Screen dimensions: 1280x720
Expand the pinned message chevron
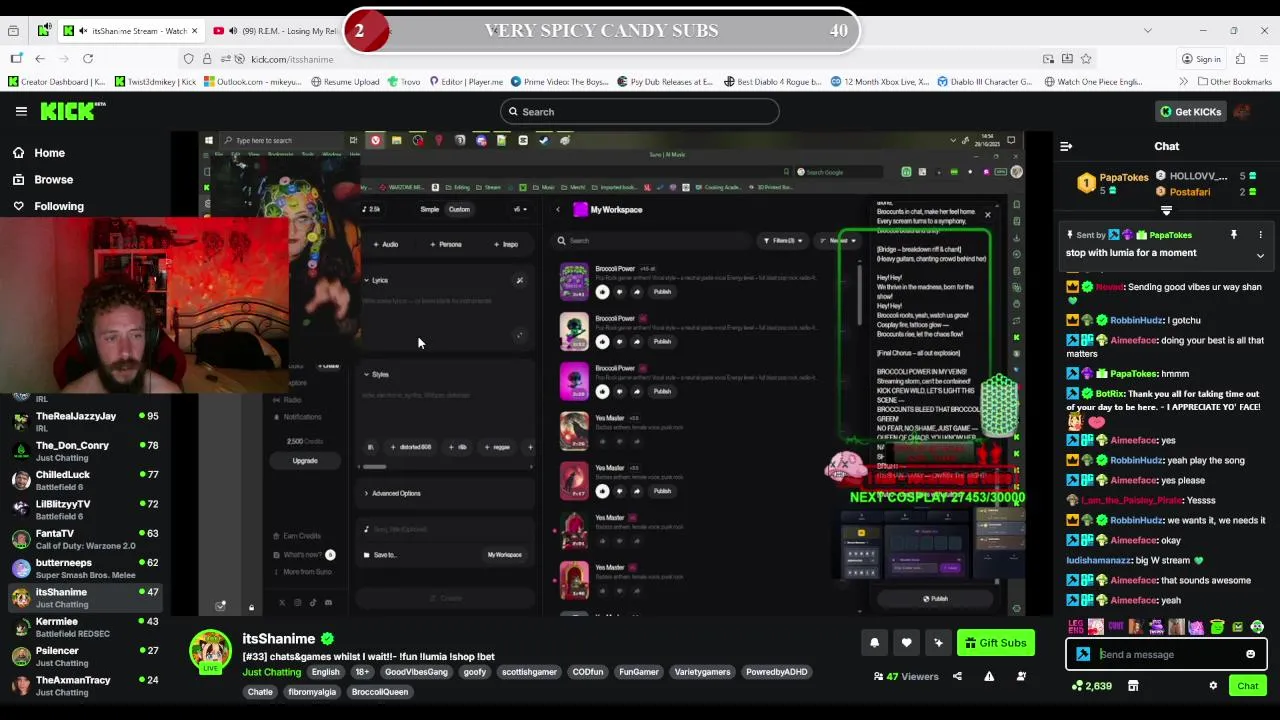tap(1260, 255)
